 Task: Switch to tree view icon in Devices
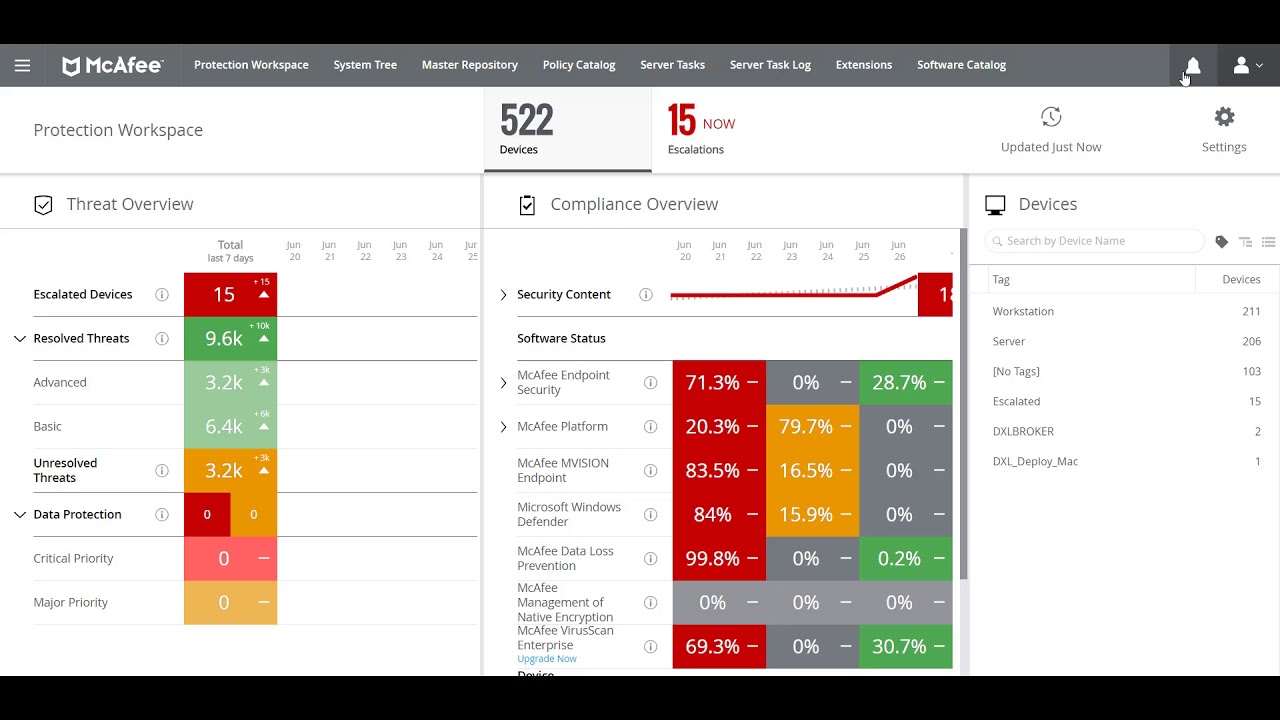click(x=1245, y=242)
